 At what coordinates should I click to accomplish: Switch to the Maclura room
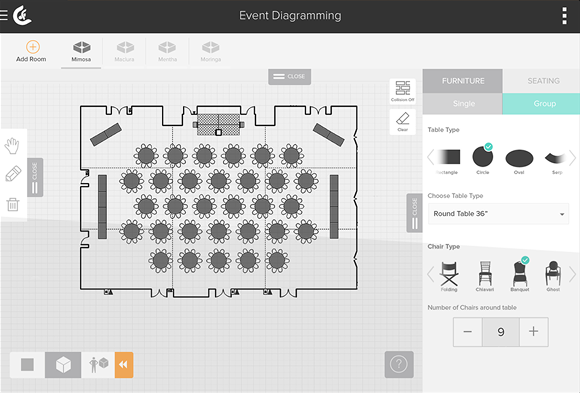click(x=125, y=51)
